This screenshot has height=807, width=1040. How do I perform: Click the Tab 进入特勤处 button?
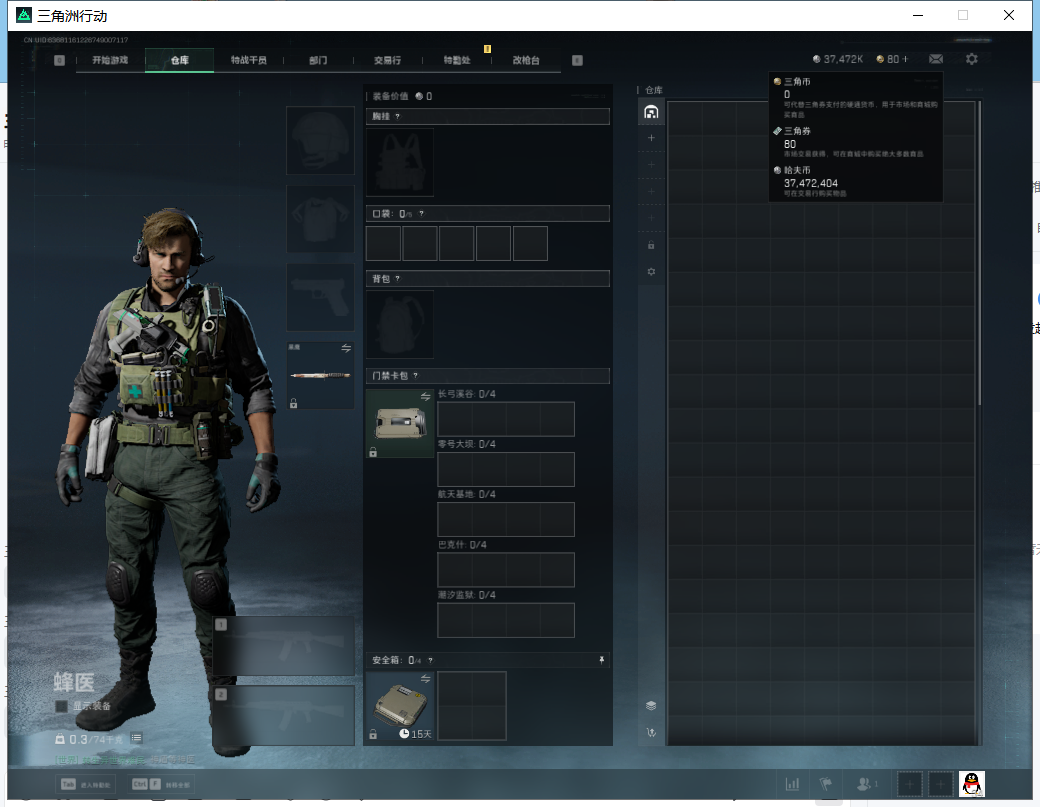pos(86,784)
